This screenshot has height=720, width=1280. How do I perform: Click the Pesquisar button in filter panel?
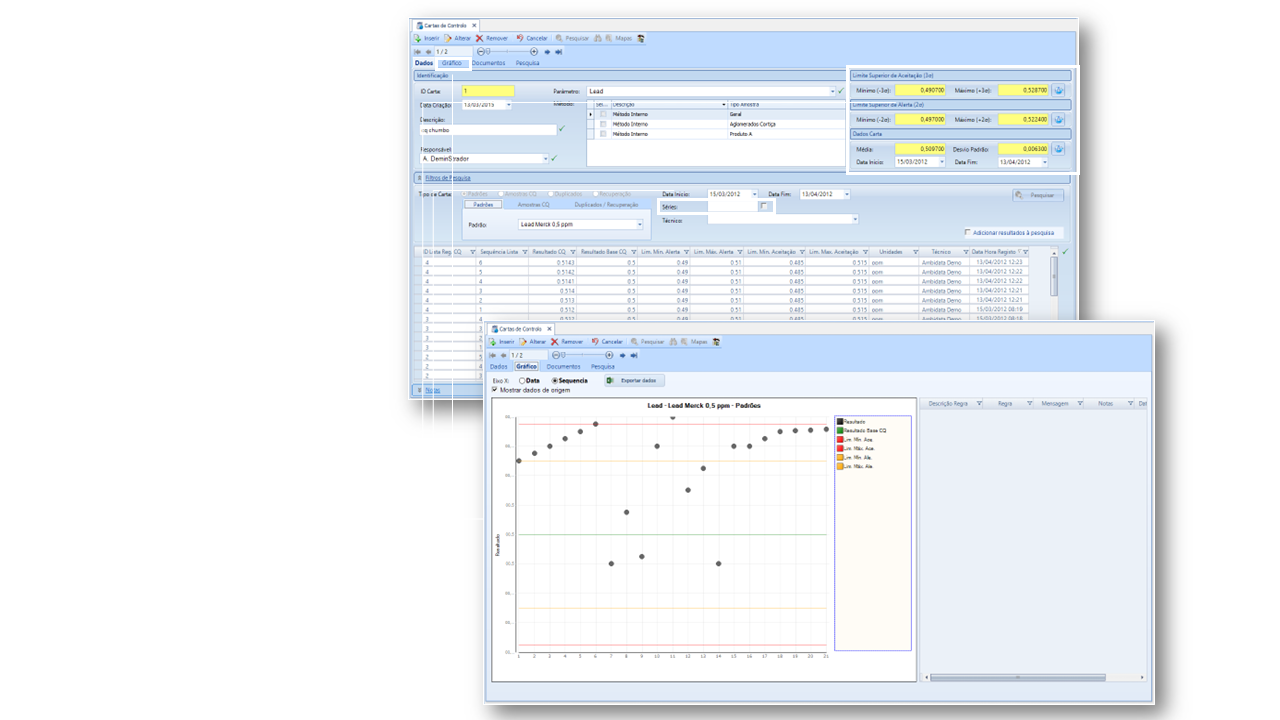1037,196
